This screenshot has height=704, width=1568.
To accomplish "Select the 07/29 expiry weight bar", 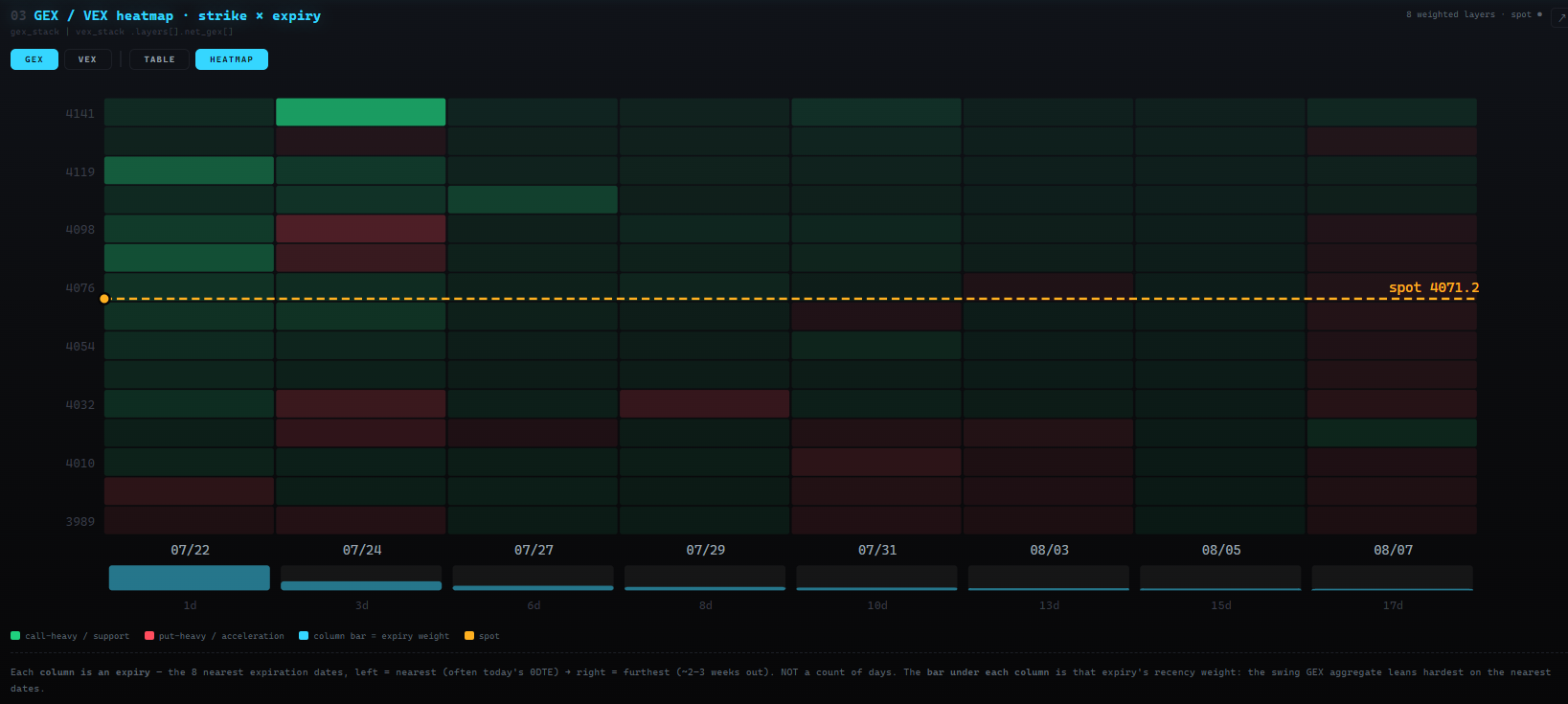I will pos(705,578).
